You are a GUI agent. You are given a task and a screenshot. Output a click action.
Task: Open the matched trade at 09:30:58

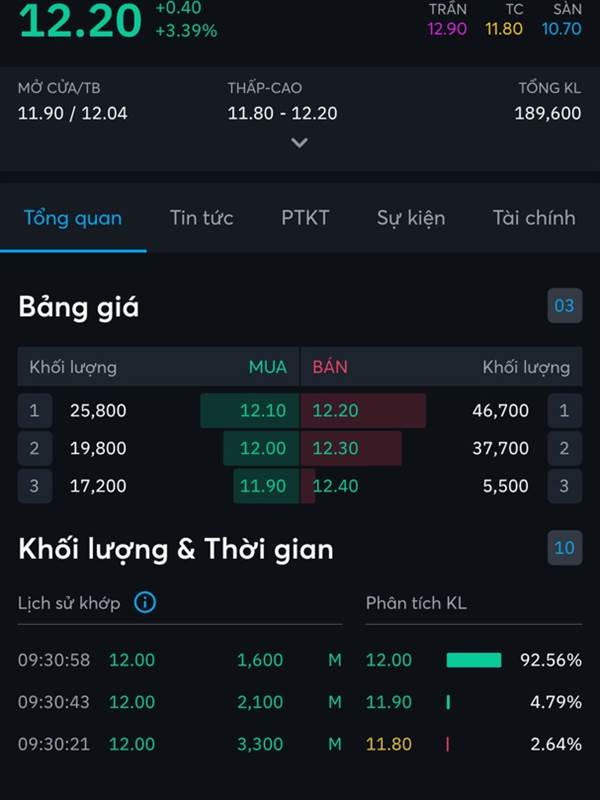tap(180, 660)
